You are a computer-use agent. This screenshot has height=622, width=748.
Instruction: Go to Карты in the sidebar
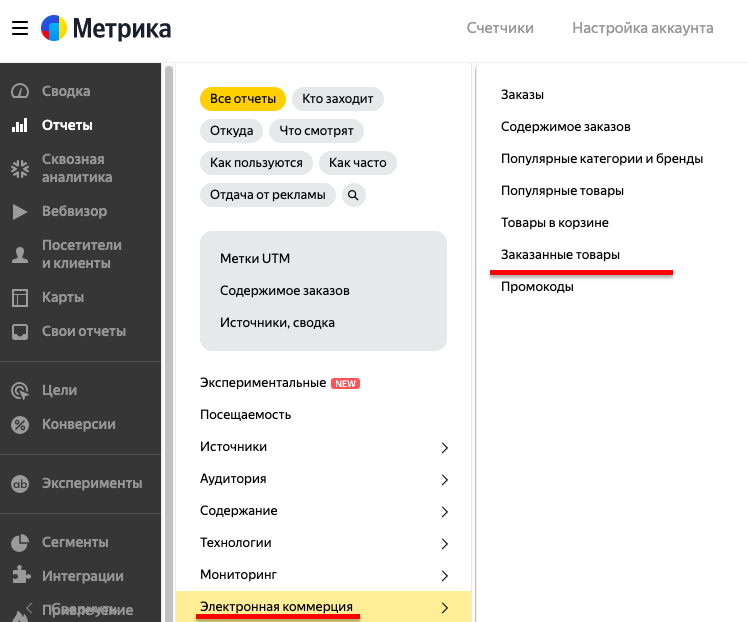click(63, 297)
